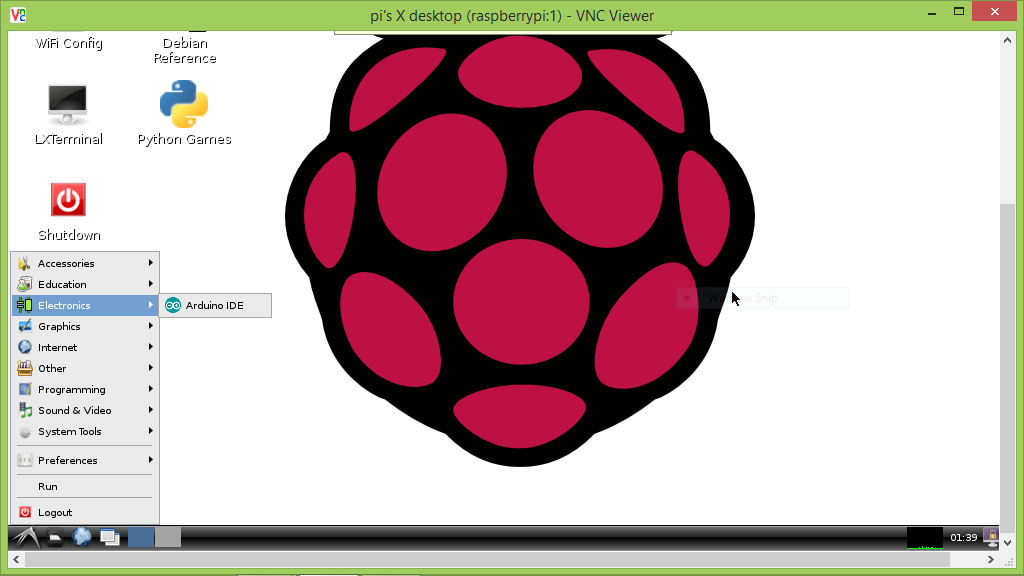Open the Programming menu category
Screen dimensions: 1024x576
coord(85,389)
